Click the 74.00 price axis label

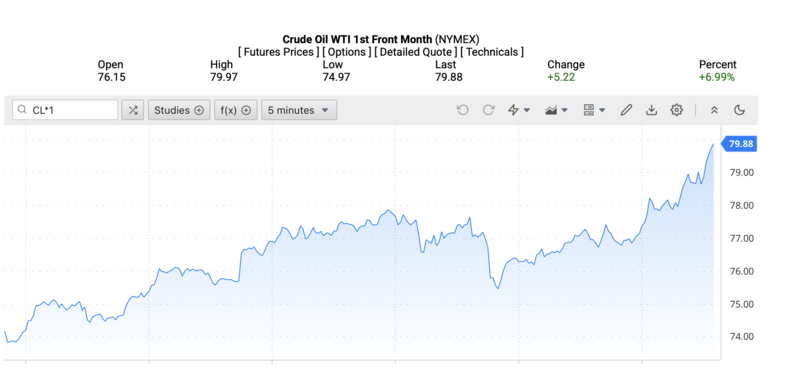tap(741, 337)
